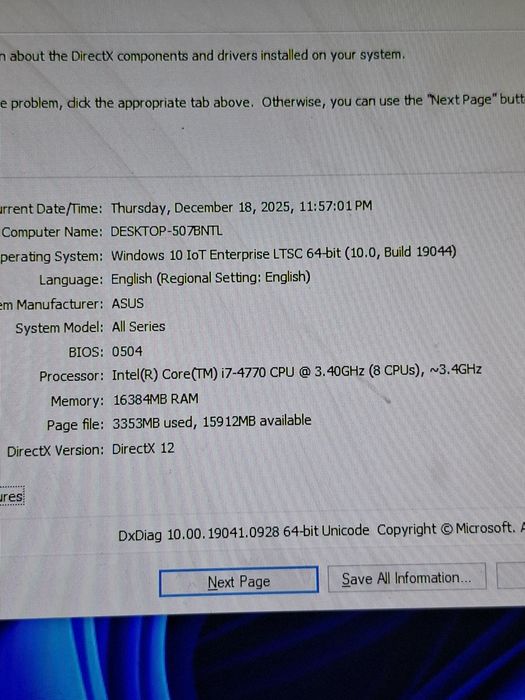
Task: Select the current date and time value
Action: coord(242,207)
